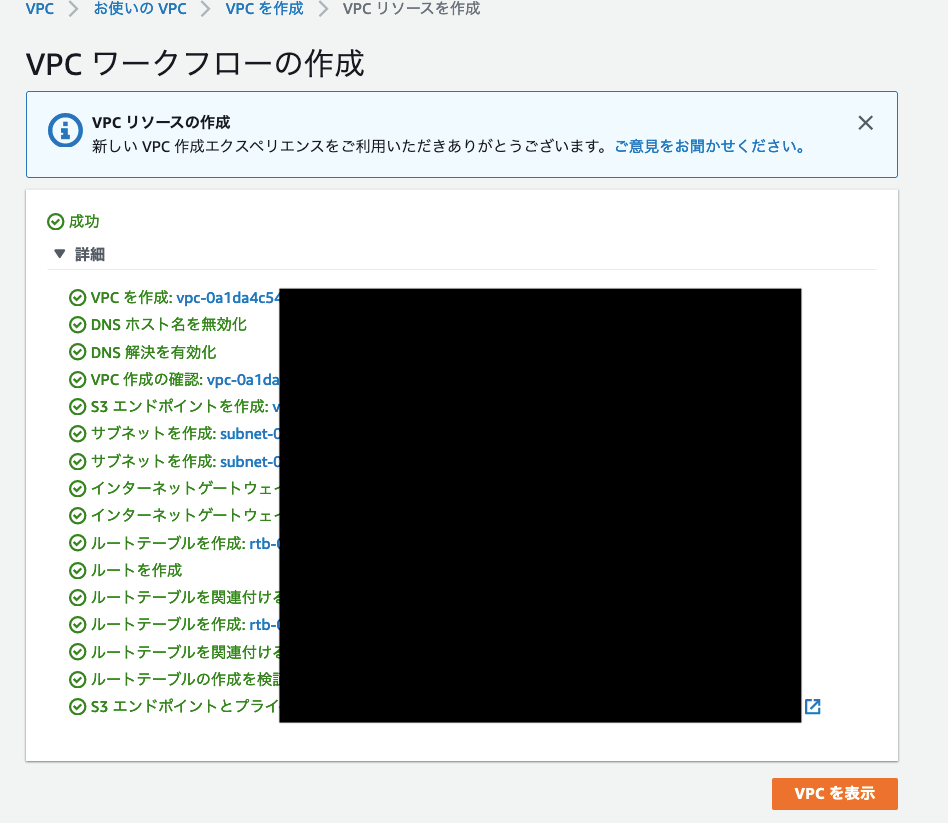
Task: Click the 成功 status check icon
Action: 56,222
